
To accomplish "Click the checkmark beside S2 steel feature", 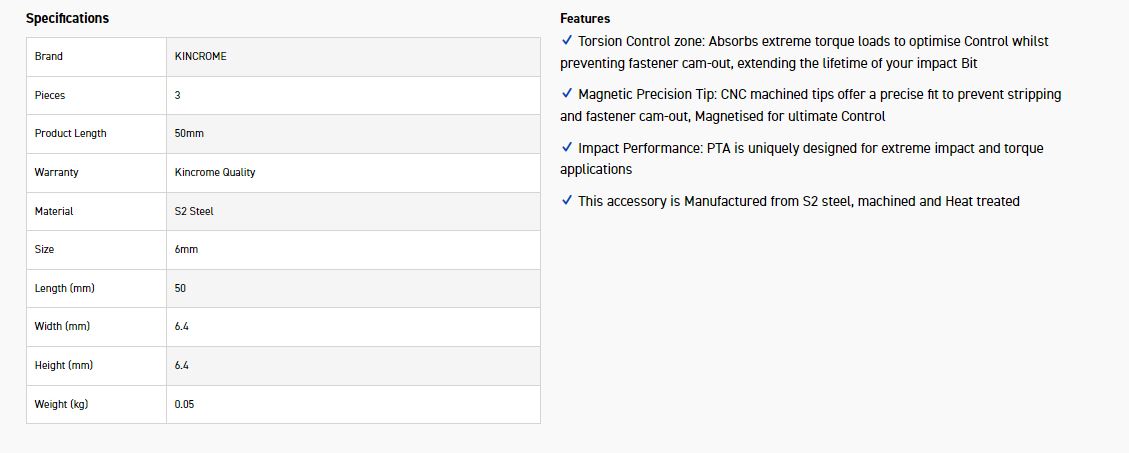I will [x=567, y=201].
